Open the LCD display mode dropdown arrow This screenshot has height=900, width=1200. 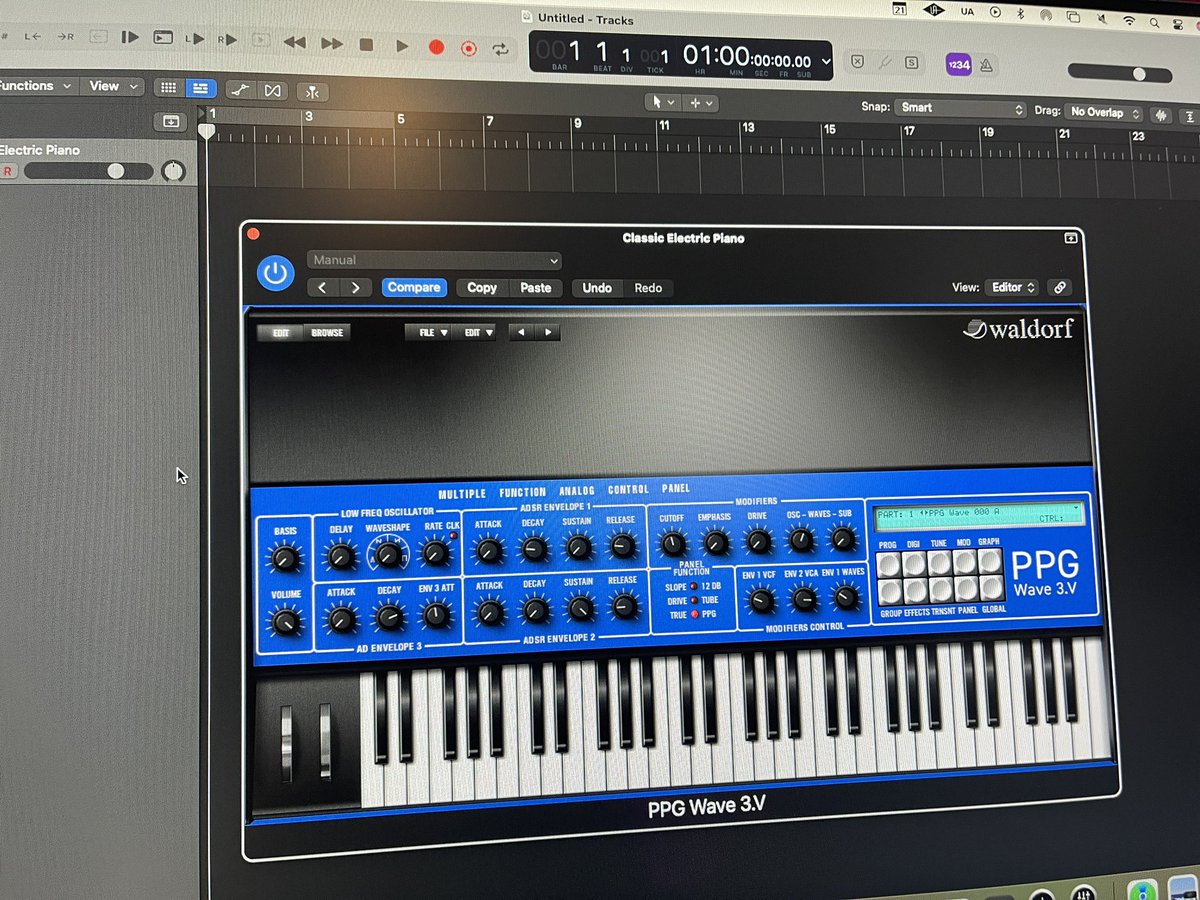coord(824,61)
